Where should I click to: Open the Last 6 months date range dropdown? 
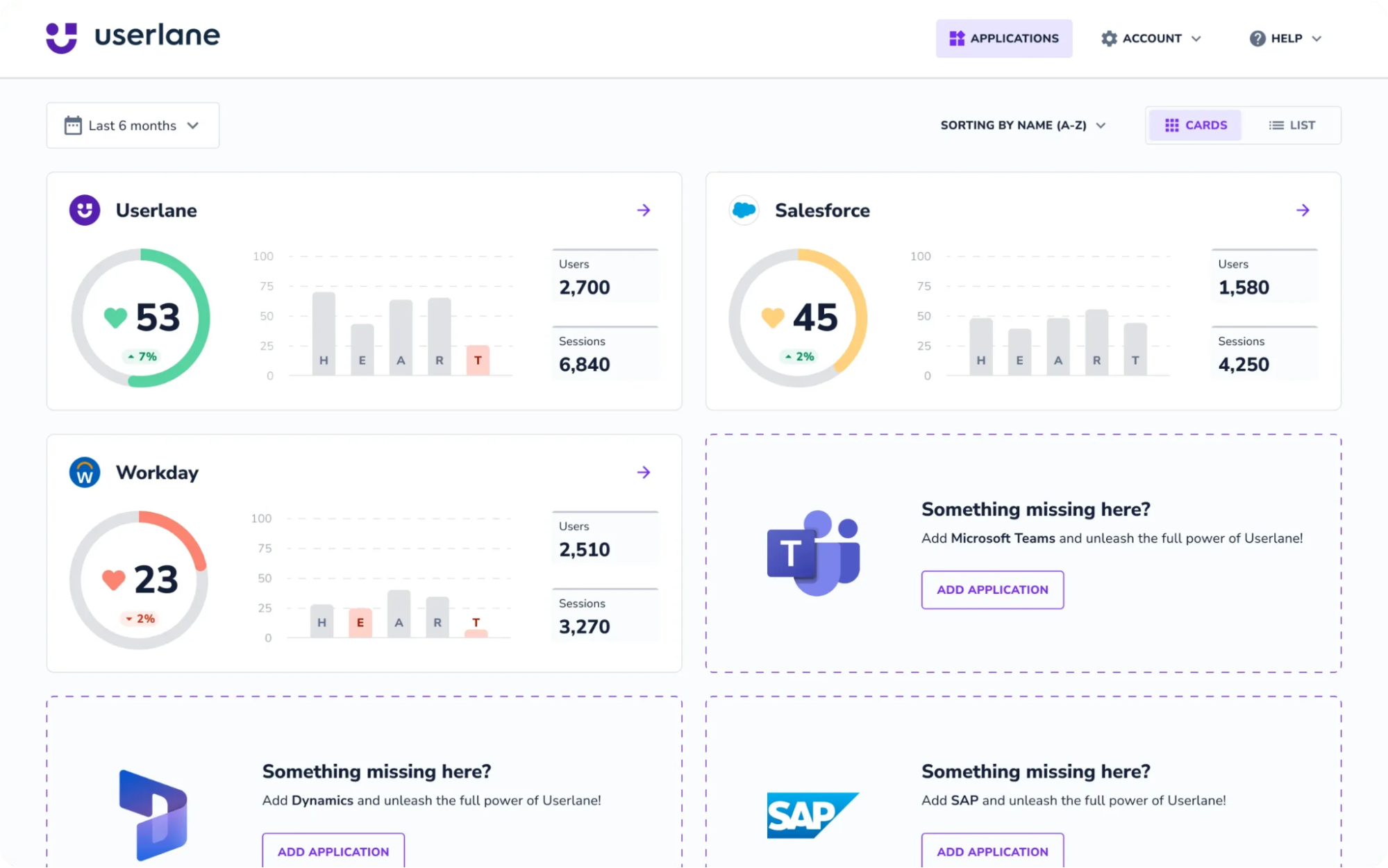[133, 125]
